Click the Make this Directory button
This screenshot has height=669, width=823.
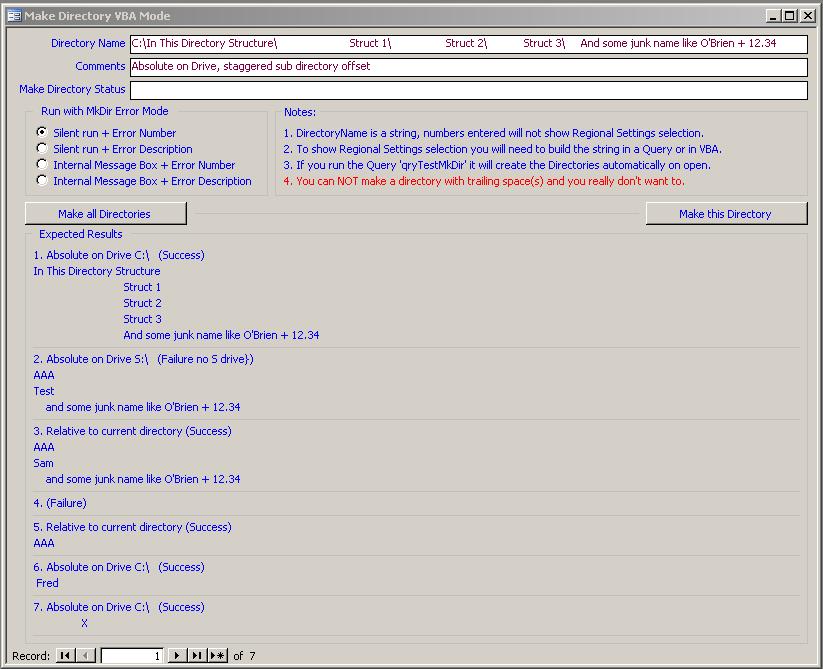(x=726, y=214)
